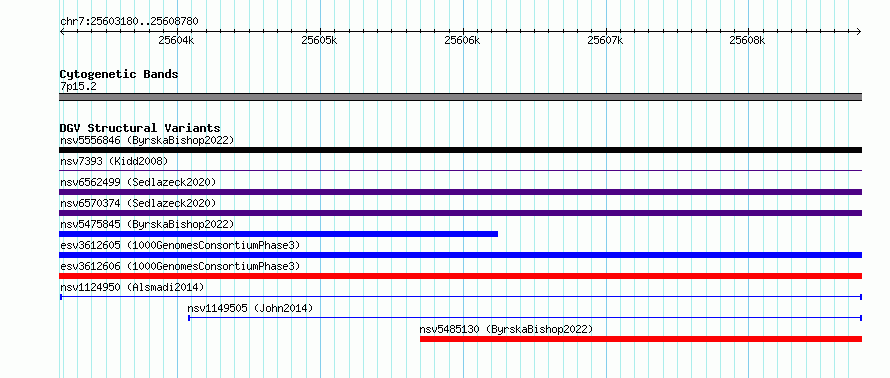This screenshot has height=378, width=890.
Task: Open variant nsv5556846 (ByrskaBishop2022) label
Action: coord(147,140)
